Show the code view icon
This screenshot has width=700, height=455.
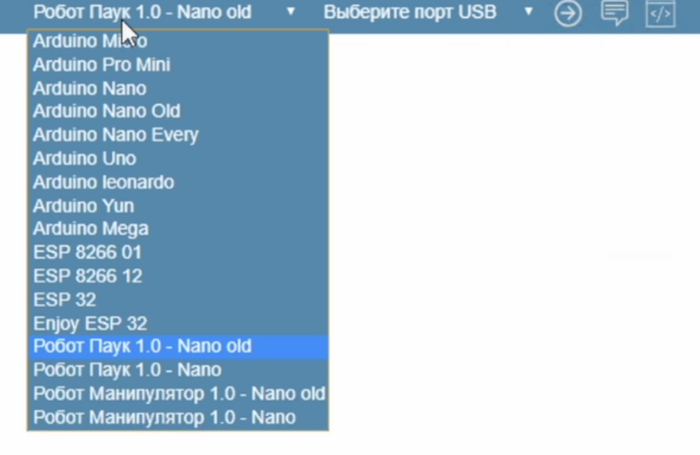tap(660, 14)
